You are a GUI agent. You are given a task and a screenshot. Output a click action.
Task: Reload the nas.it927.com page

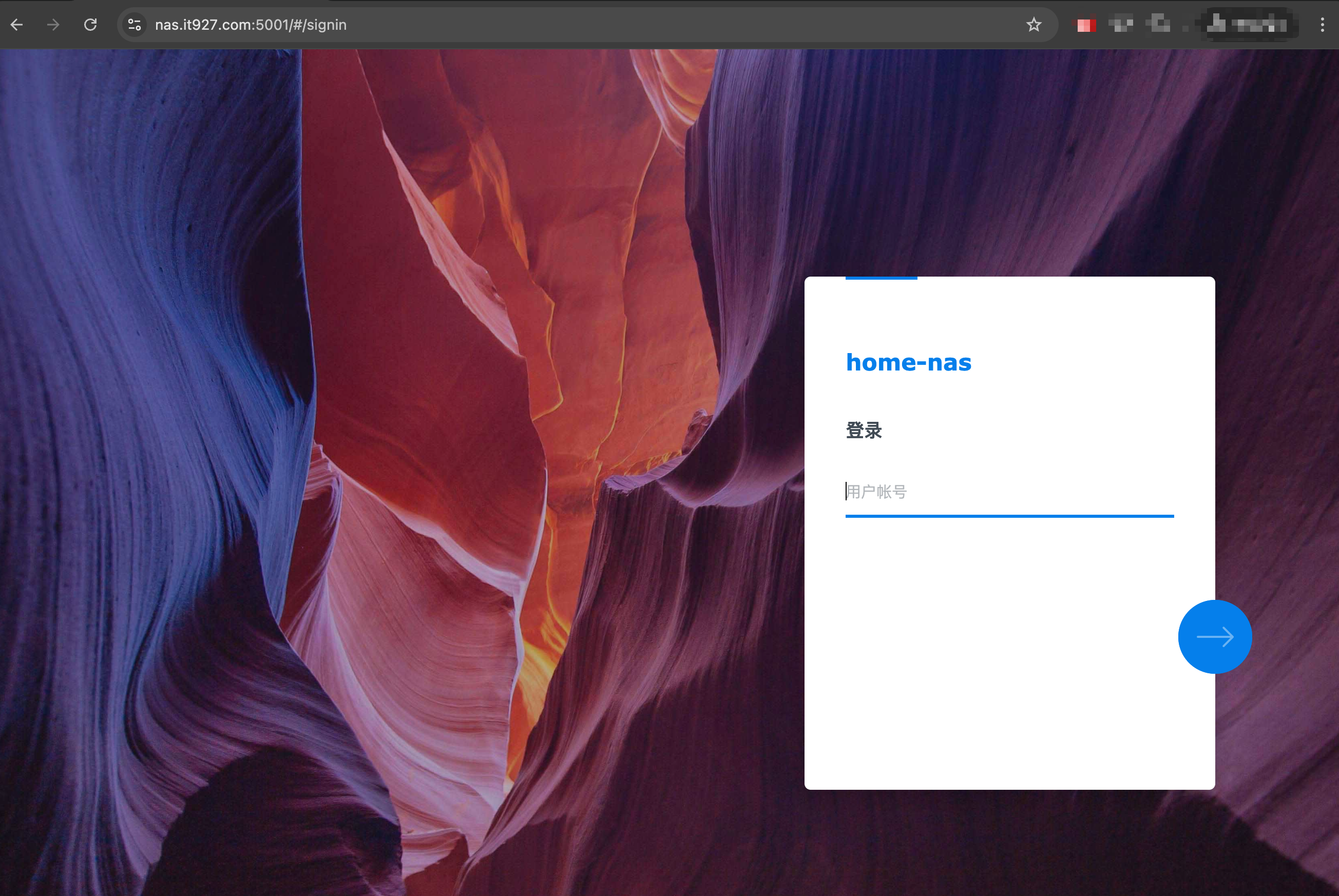point(90,25)
